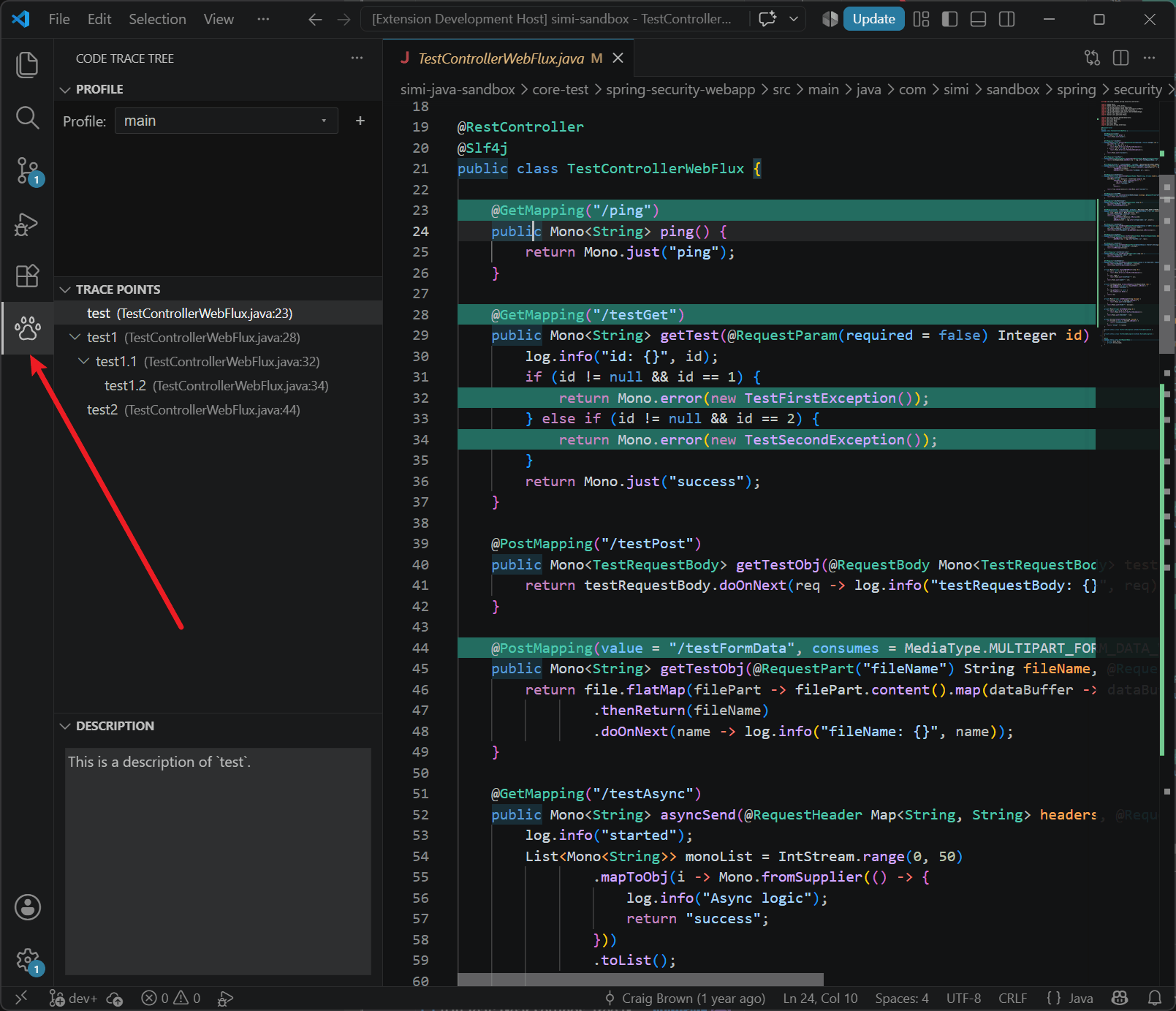Open the Edit menu
The image size is (1176, 1011).
99,19
